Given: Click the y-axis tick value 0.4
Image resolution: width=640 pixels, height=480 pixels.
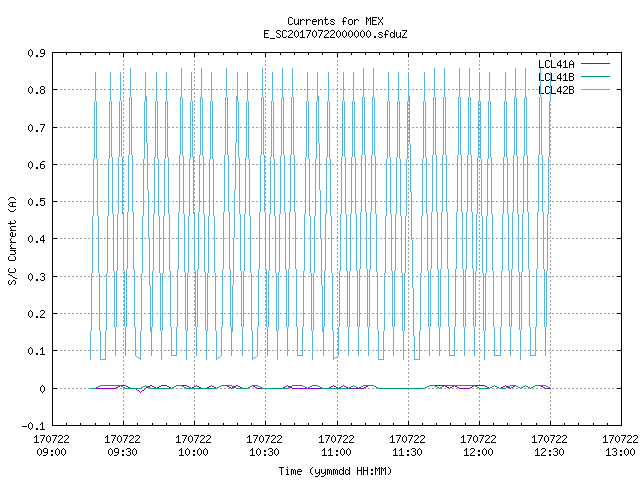Looking at the screenshot, I should [36, 239].
